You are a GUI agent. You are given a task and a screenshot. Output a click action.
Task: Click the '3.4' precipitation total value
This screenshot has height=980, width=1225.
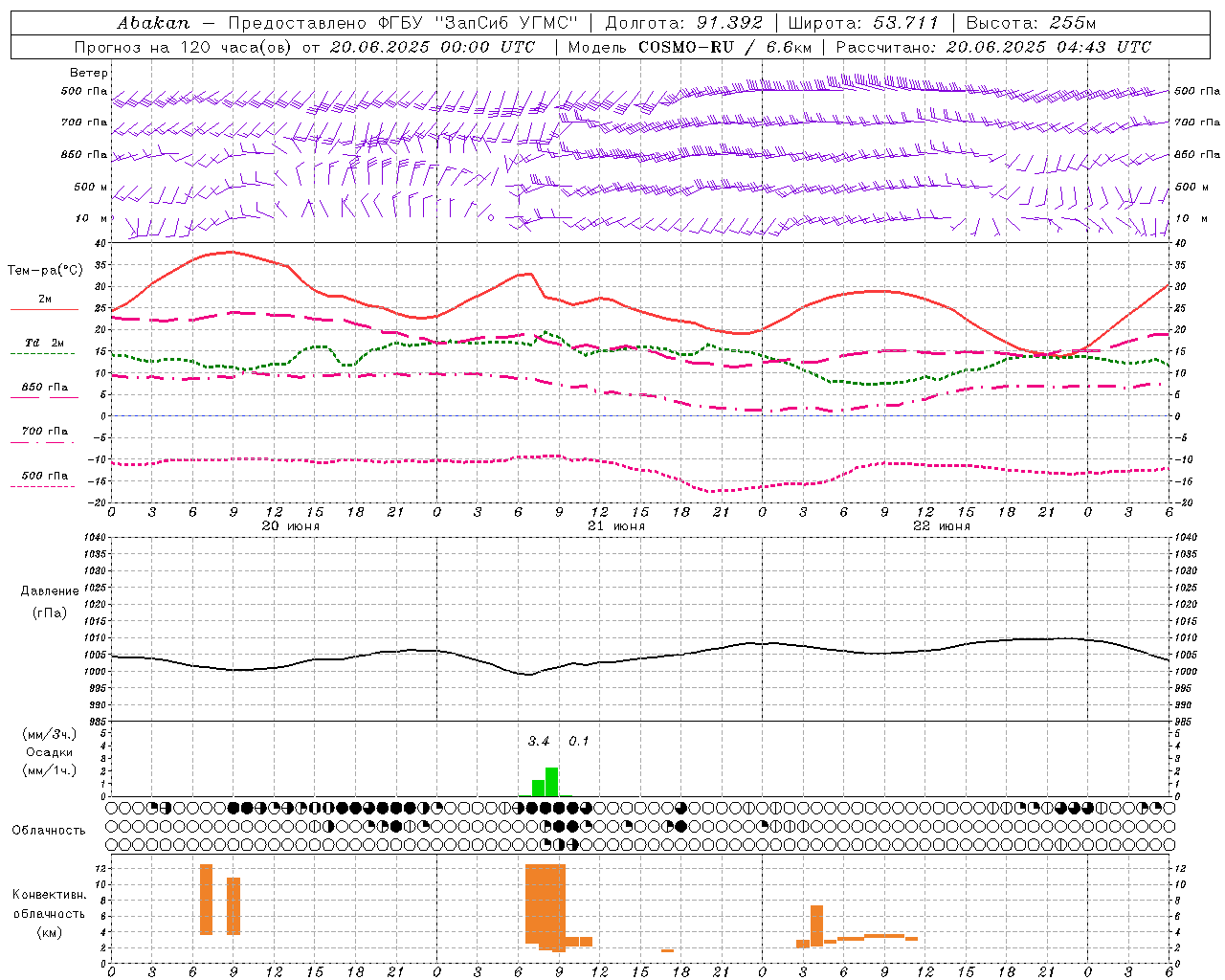click(x=539, y=741)
